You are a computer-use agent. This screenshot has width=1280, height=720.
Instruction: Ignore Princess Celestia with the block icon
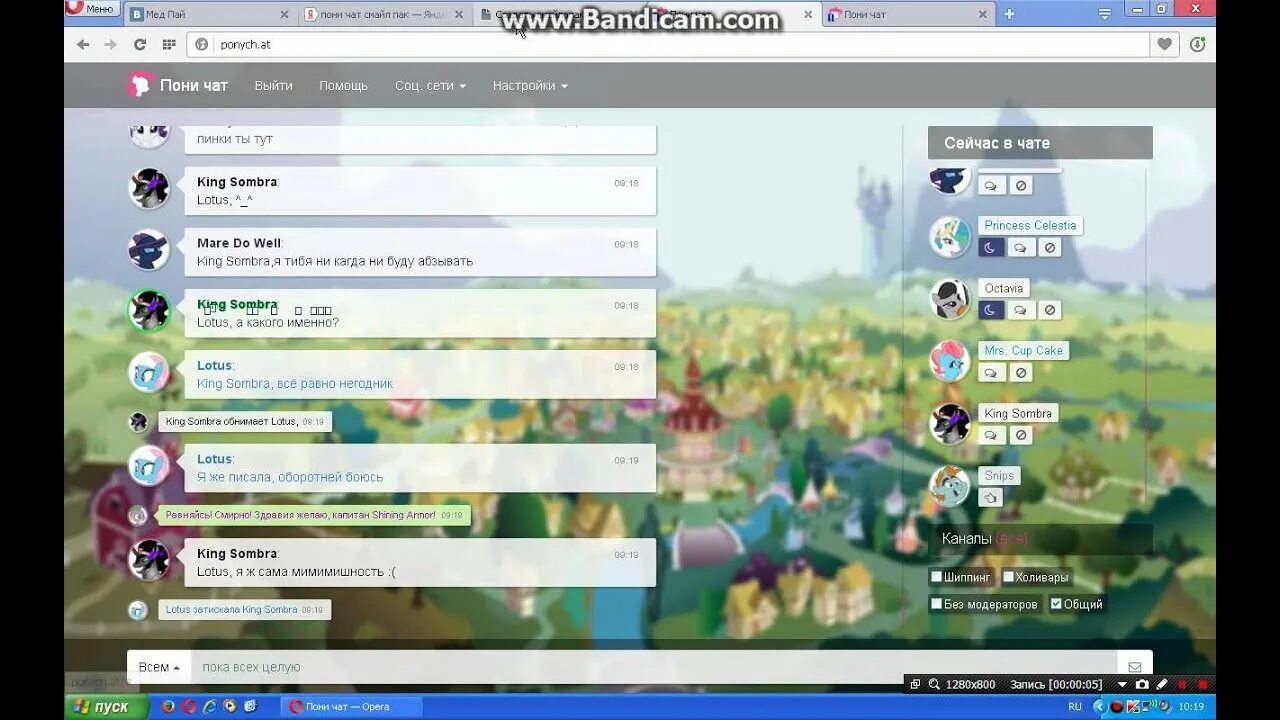point(1049,248)
